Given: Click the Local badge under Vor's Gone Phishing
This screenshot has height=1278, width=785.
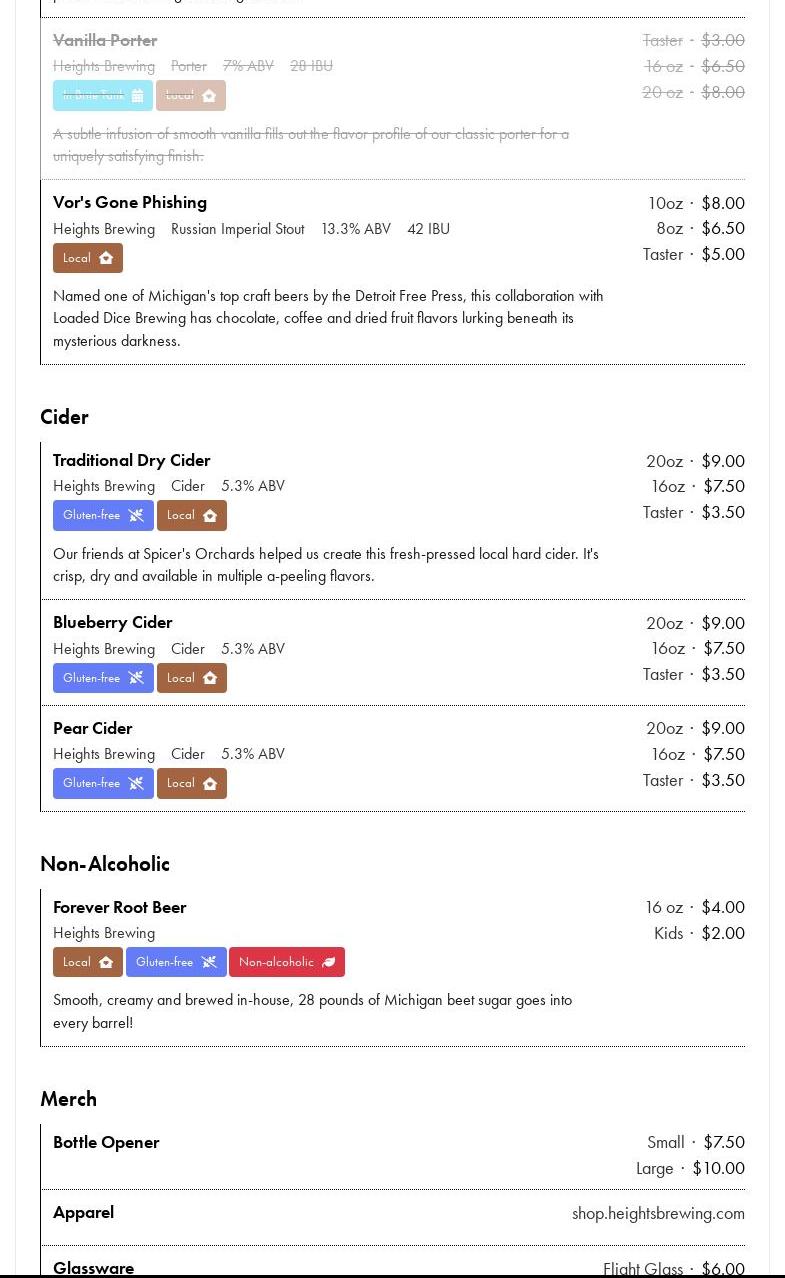Looking at the screenshot, I should [x=88, y=258].
